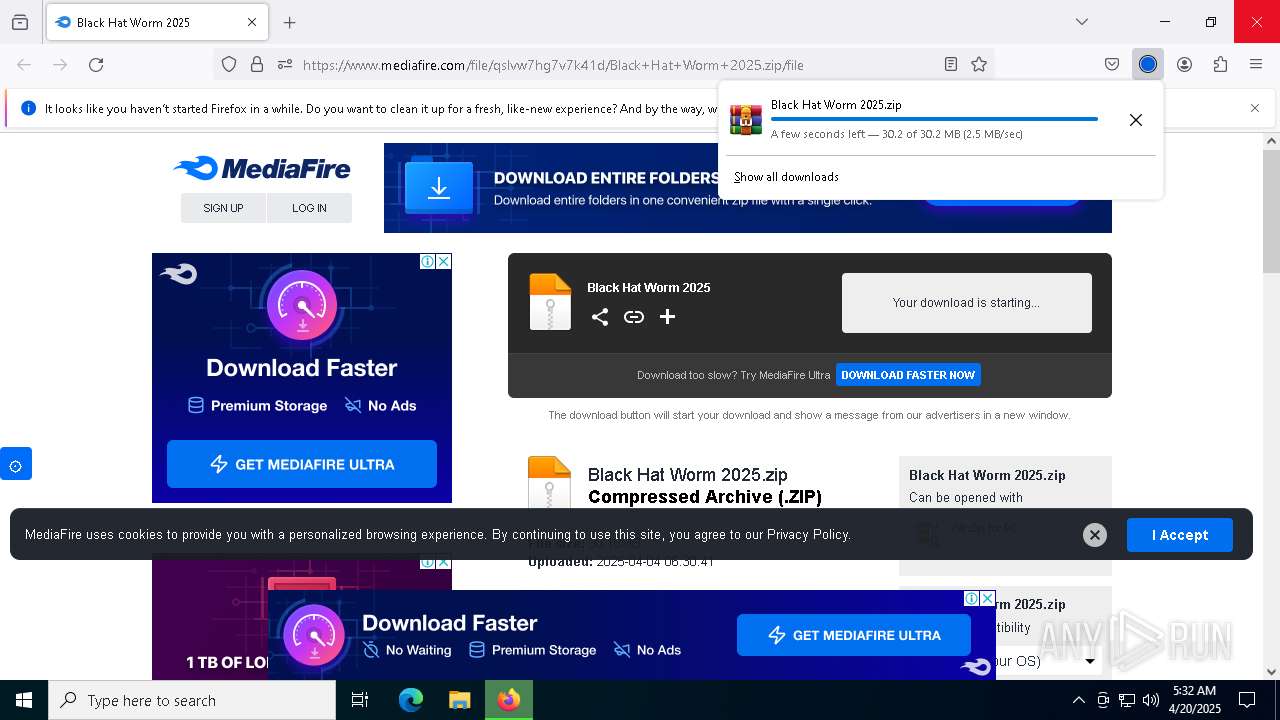Viewport: 1280px width, 720px height.
Task: Open File Explorer from taskbar
Action: point(459,700)
